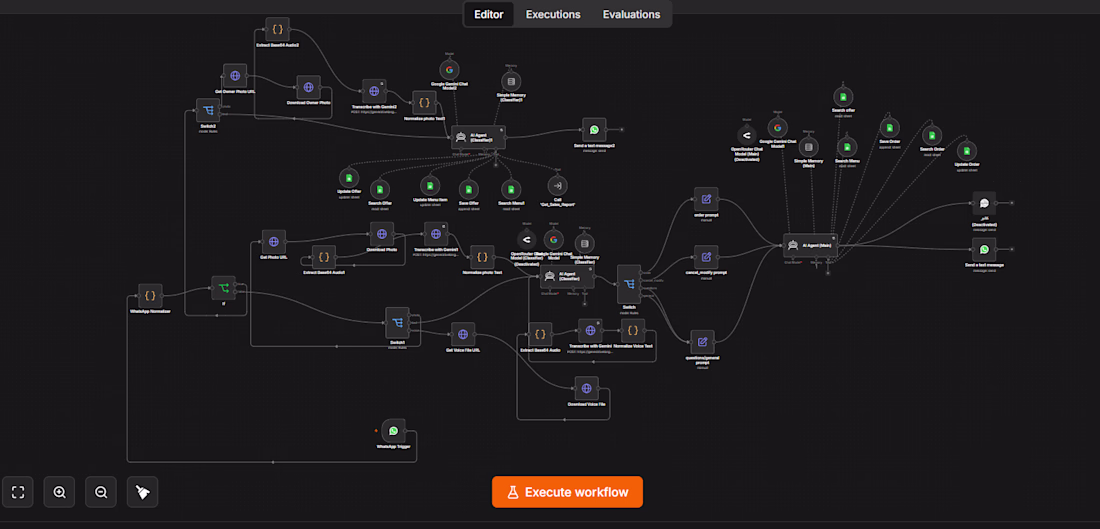
Task: Select the Download Owner Photo node
Action: tap(308, 87)
